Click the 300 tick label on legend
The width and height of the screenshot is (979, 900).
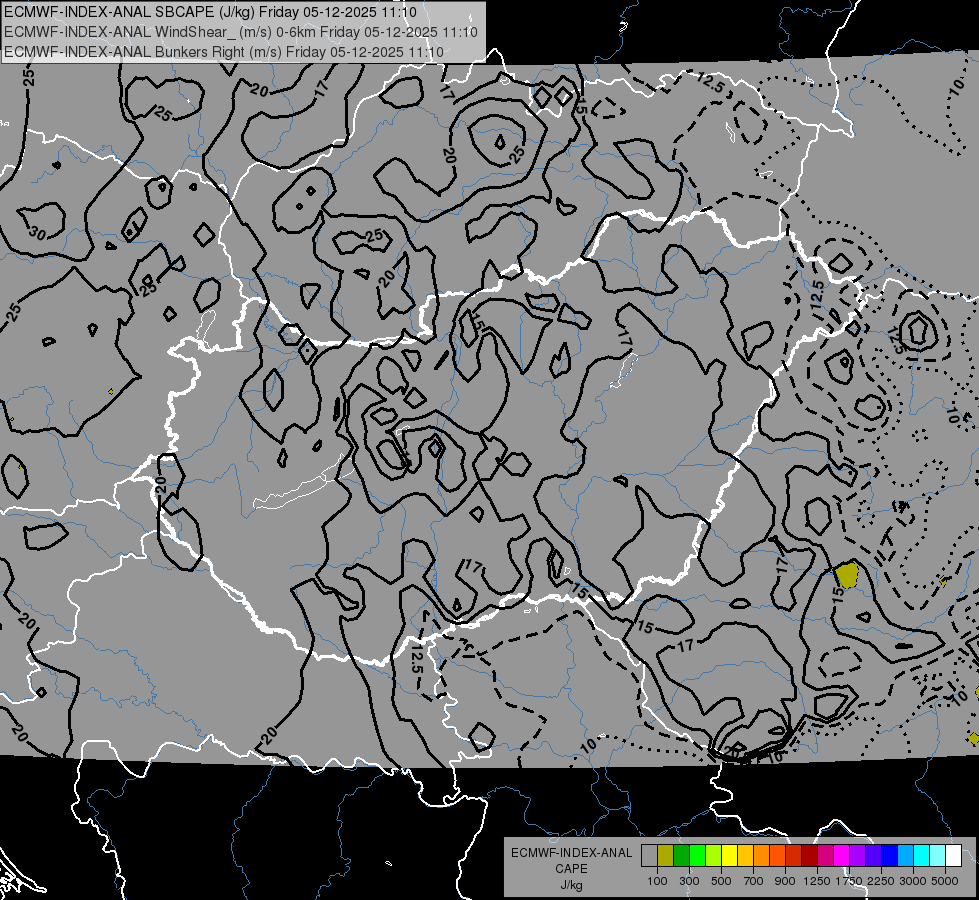[x=689, y=881]
